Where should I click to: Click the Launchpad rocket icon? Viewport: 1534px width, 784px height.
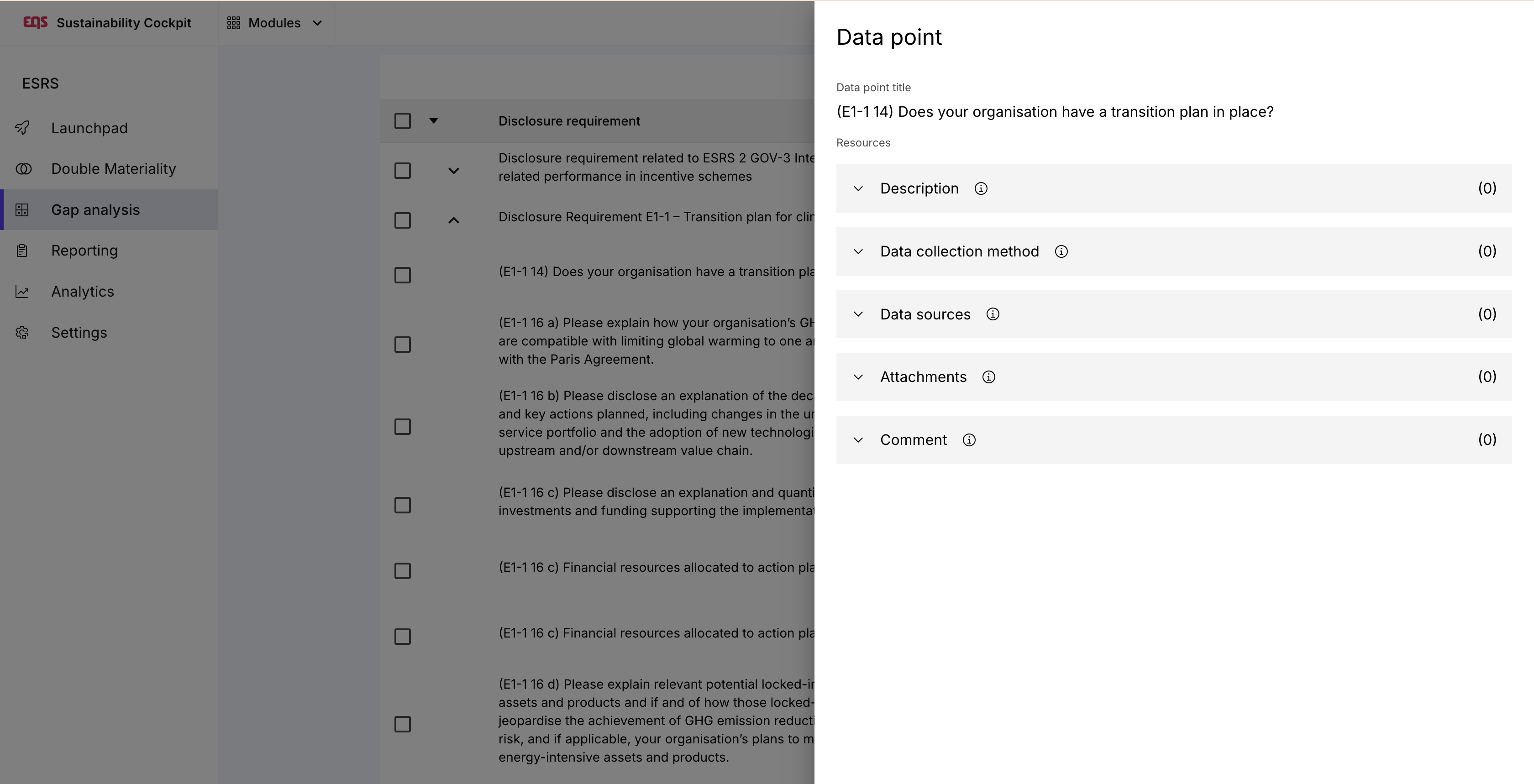(x=23, y=128)
